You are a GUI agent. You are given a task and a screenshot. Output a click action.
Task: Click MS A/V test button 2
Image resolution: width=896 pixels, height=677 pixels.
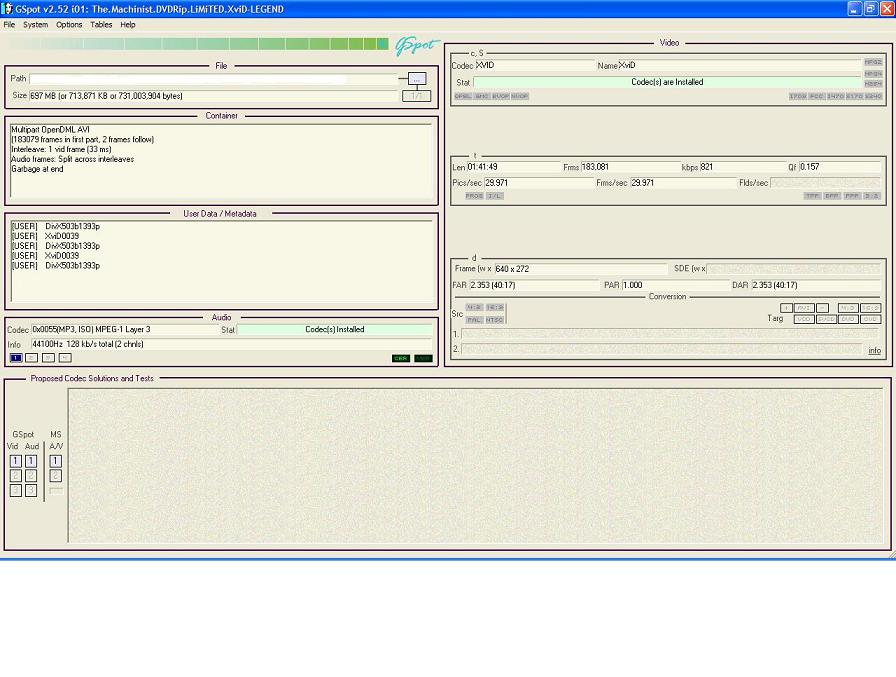point(55,476)
